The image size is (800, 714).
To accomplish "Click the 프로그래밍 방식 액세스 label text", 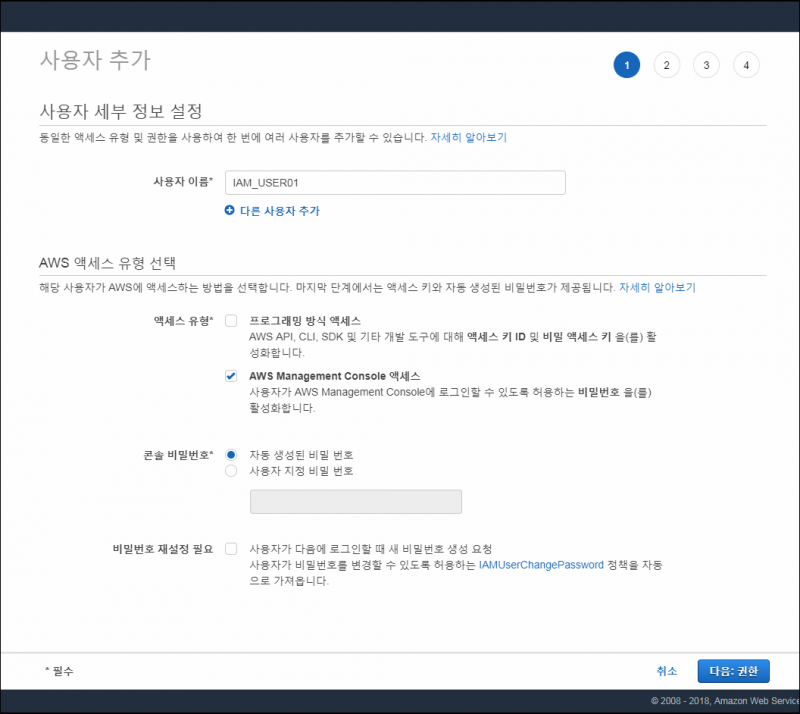I will tap(305, 321).
